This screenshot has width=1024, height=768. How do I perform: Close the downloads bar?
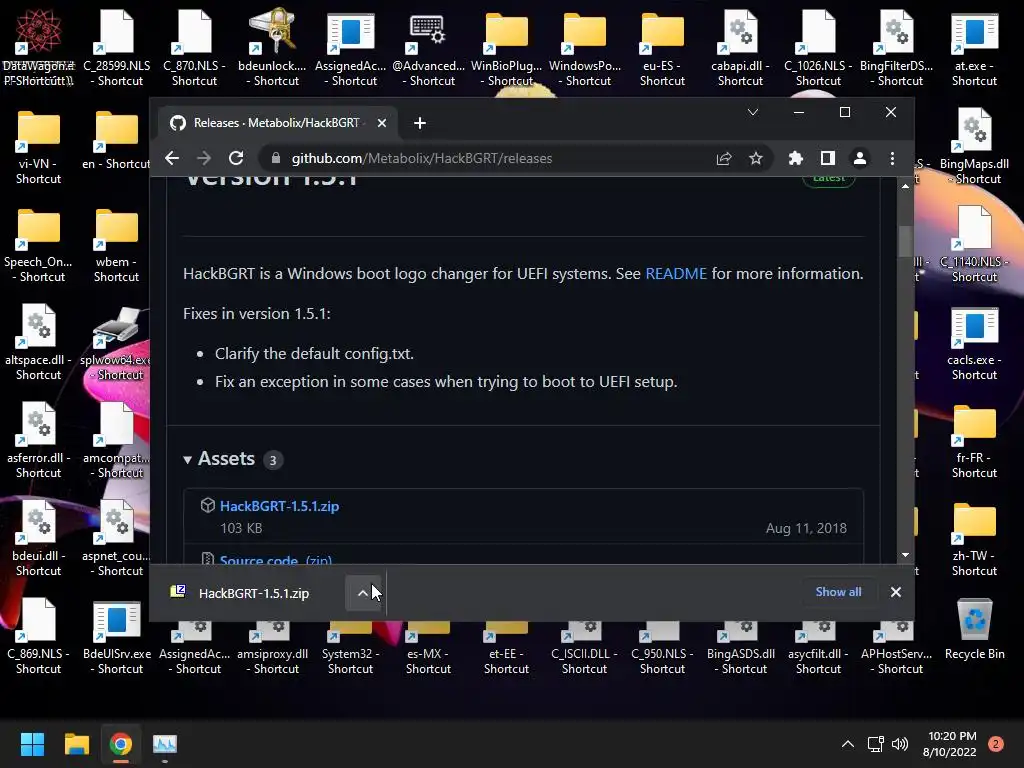(895, 592)
